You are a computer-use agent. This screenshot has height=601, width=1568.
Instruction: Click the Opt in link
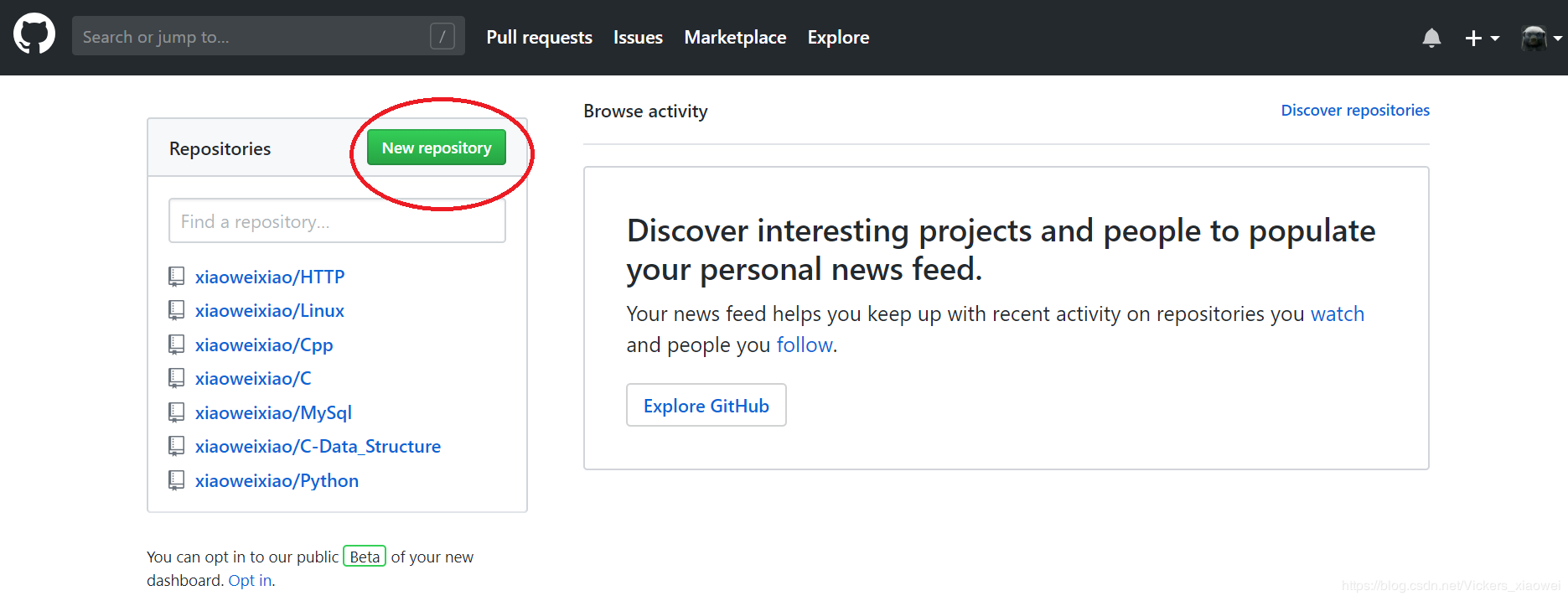click(251, 580)
